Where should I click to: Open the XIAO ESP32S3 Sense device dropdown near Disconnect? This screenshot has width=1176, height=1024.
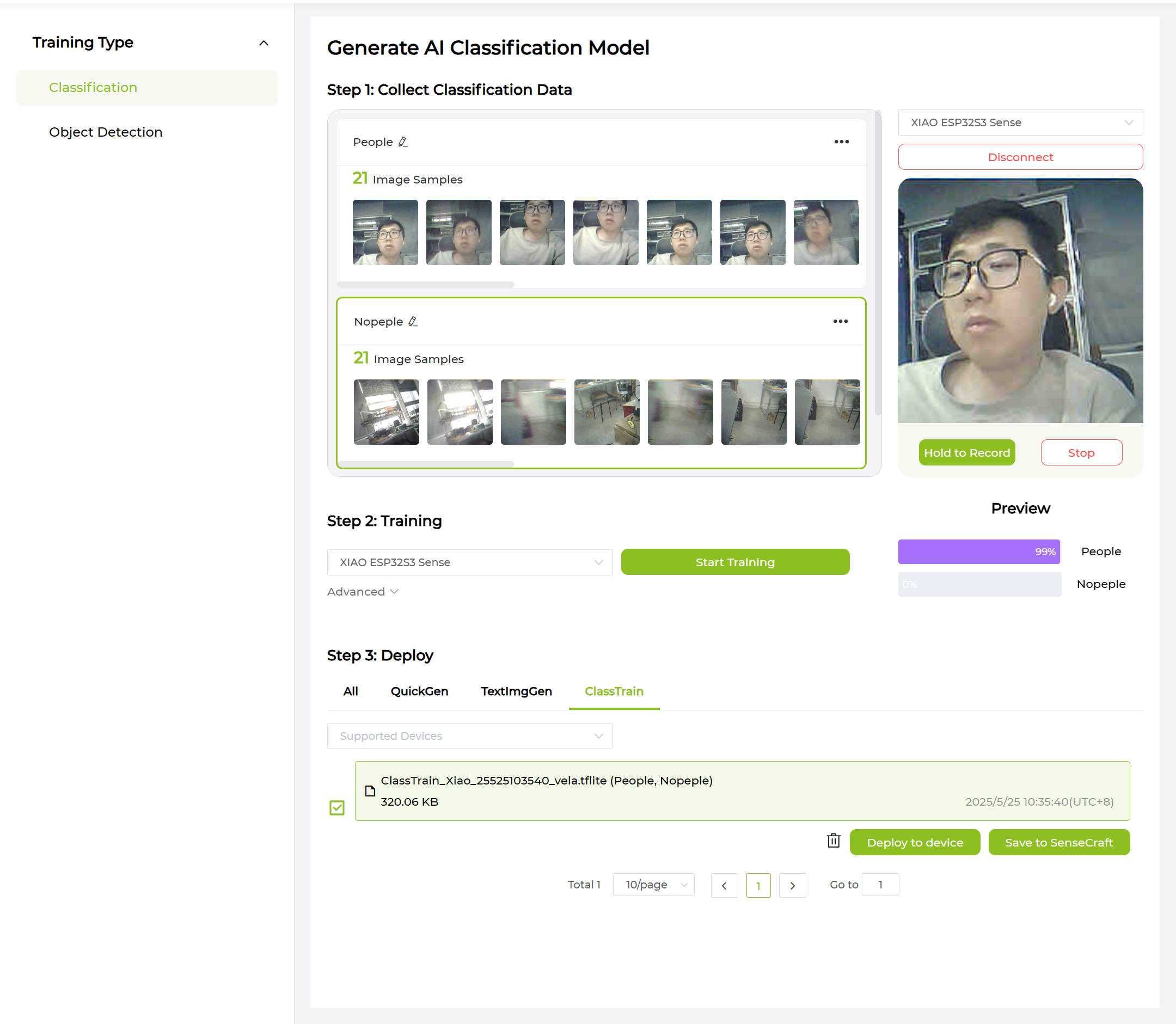[x=1020, y=122]
